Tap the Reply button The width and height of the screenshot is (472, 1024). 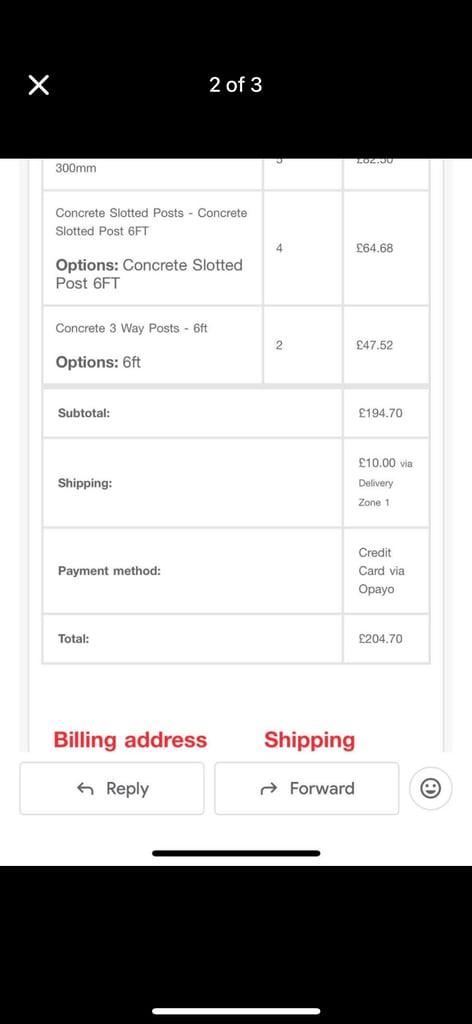[x=112, y=788]
